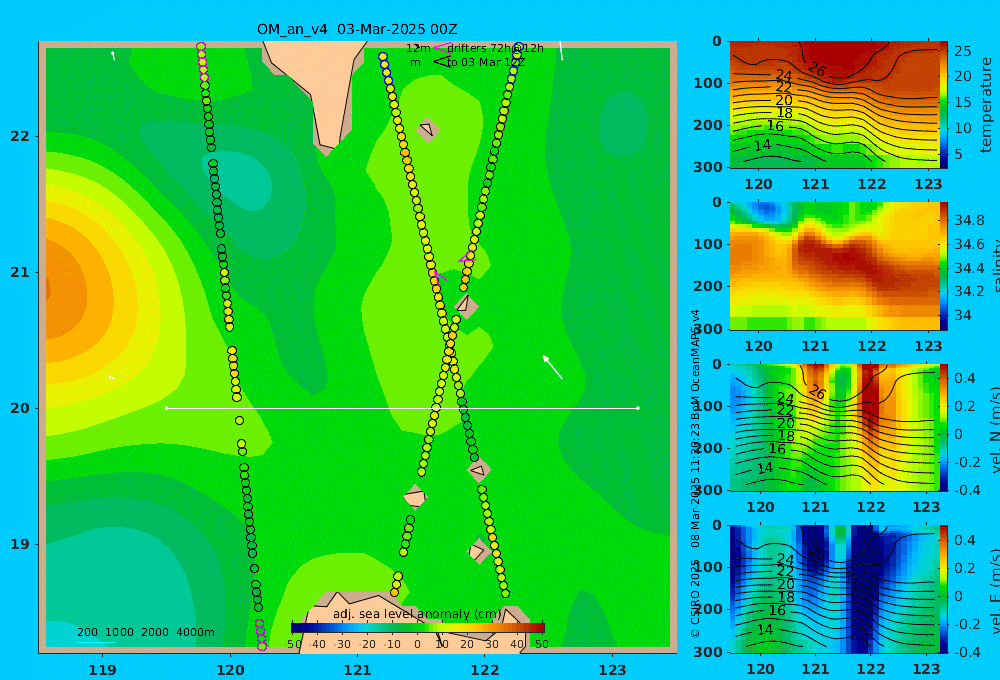
Task: Click the vertical "temperature" axis label
Action: [x=987, y=105]
